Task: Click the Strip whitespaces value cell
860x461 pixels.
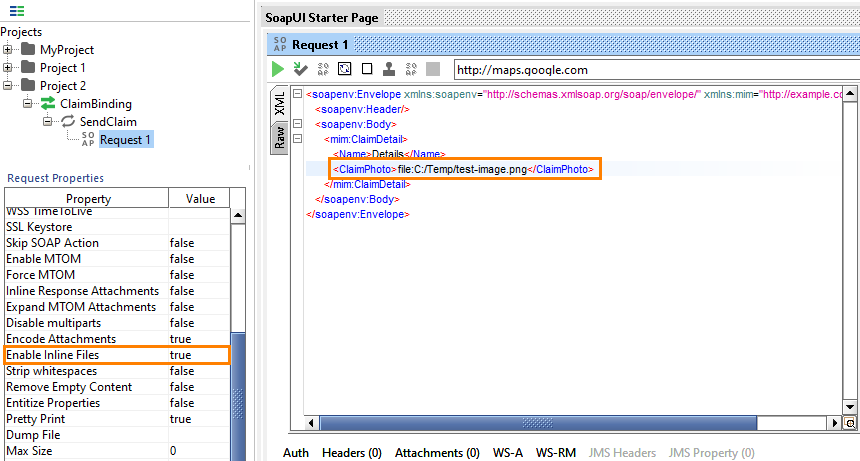Action: 199,371
